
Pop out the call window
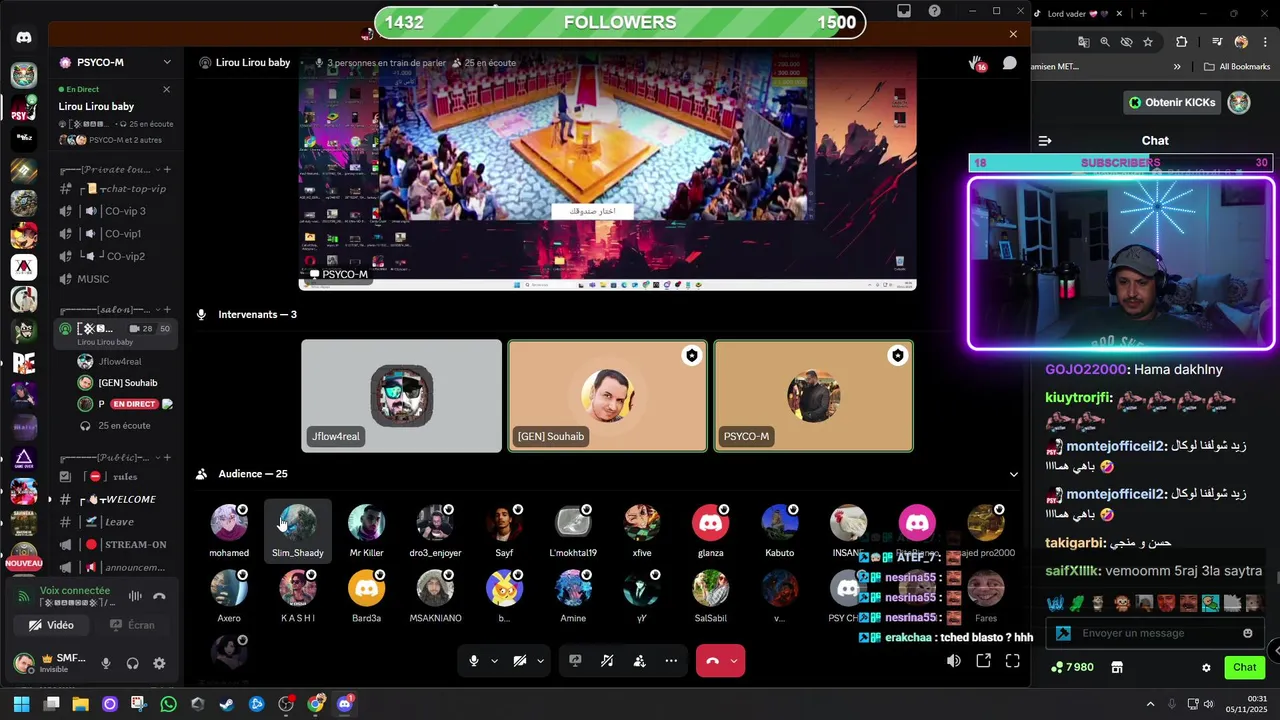984,661
